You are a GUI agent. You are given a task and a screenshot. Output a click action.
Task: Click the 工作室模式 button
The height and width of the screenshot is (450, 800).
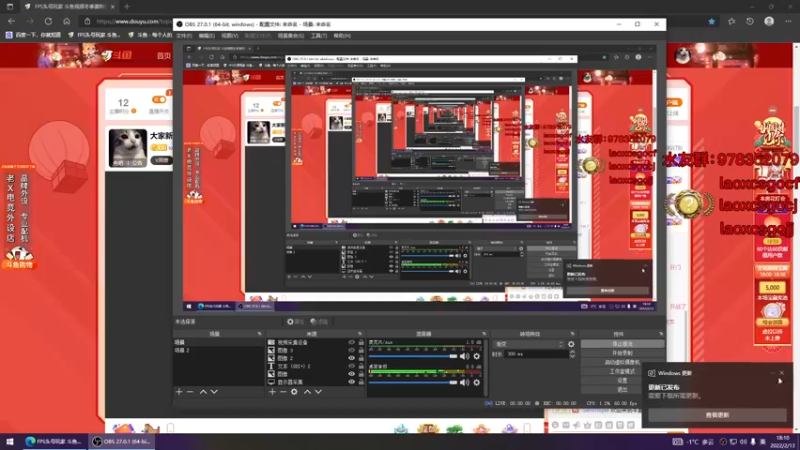click(x=622, y=371)
